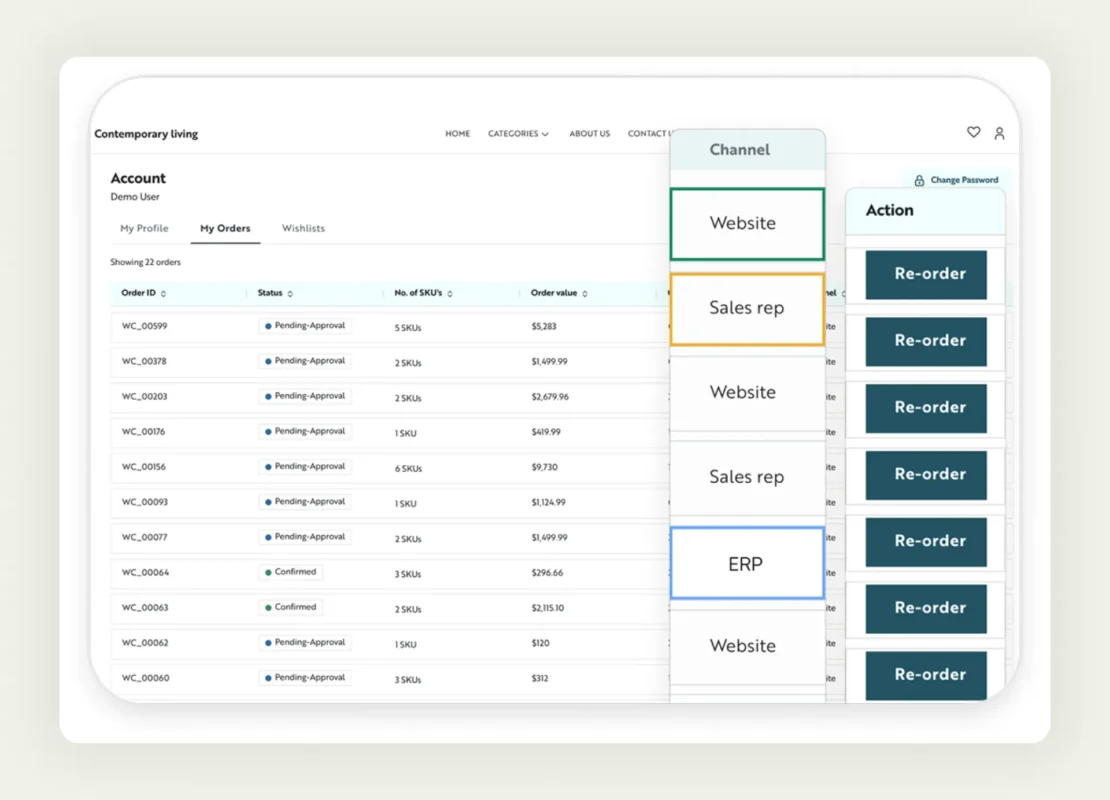
Task: Select the Sales rep channel option
Action: point(746,308)
